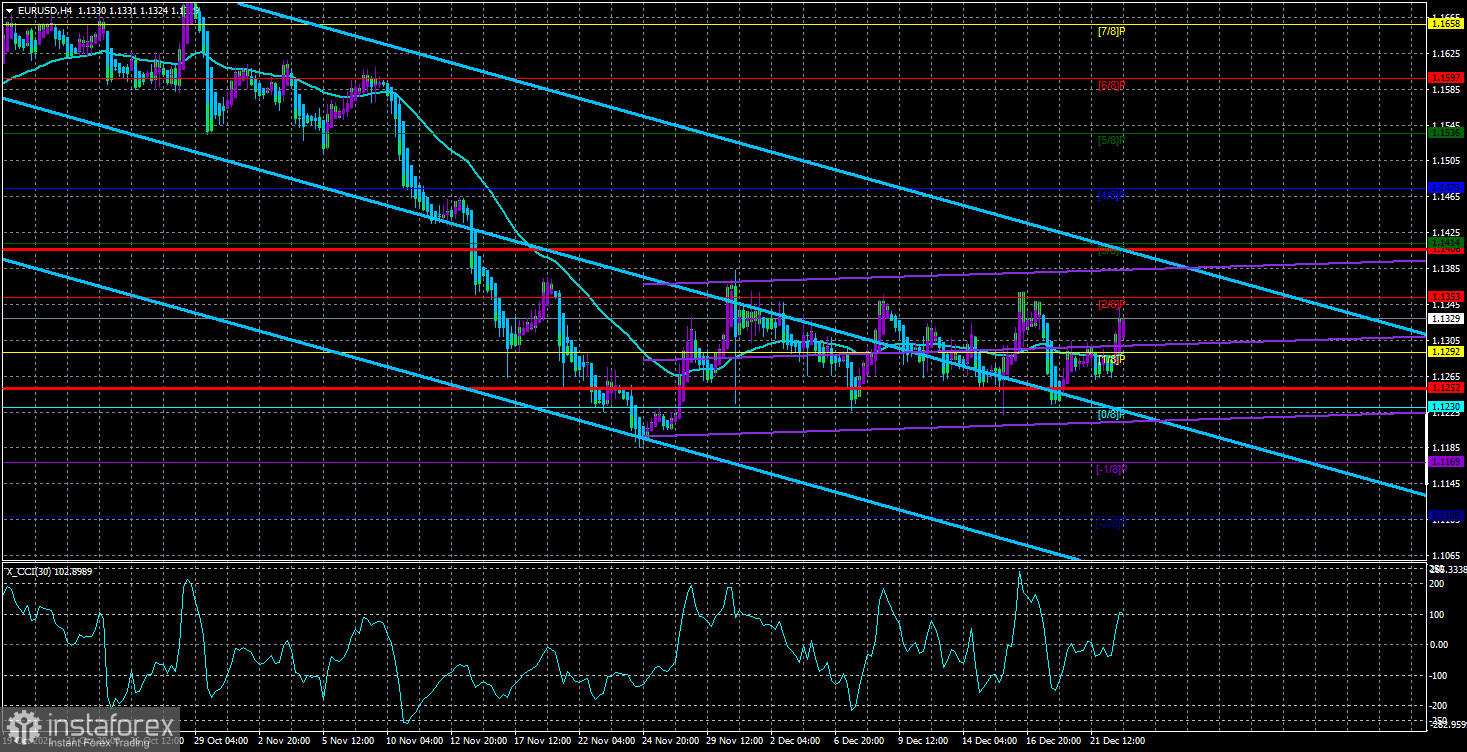This screenshot has height=752, width=1467.
Task: Click the 5 Nov 12:00 time label
Action: [349, 741]
